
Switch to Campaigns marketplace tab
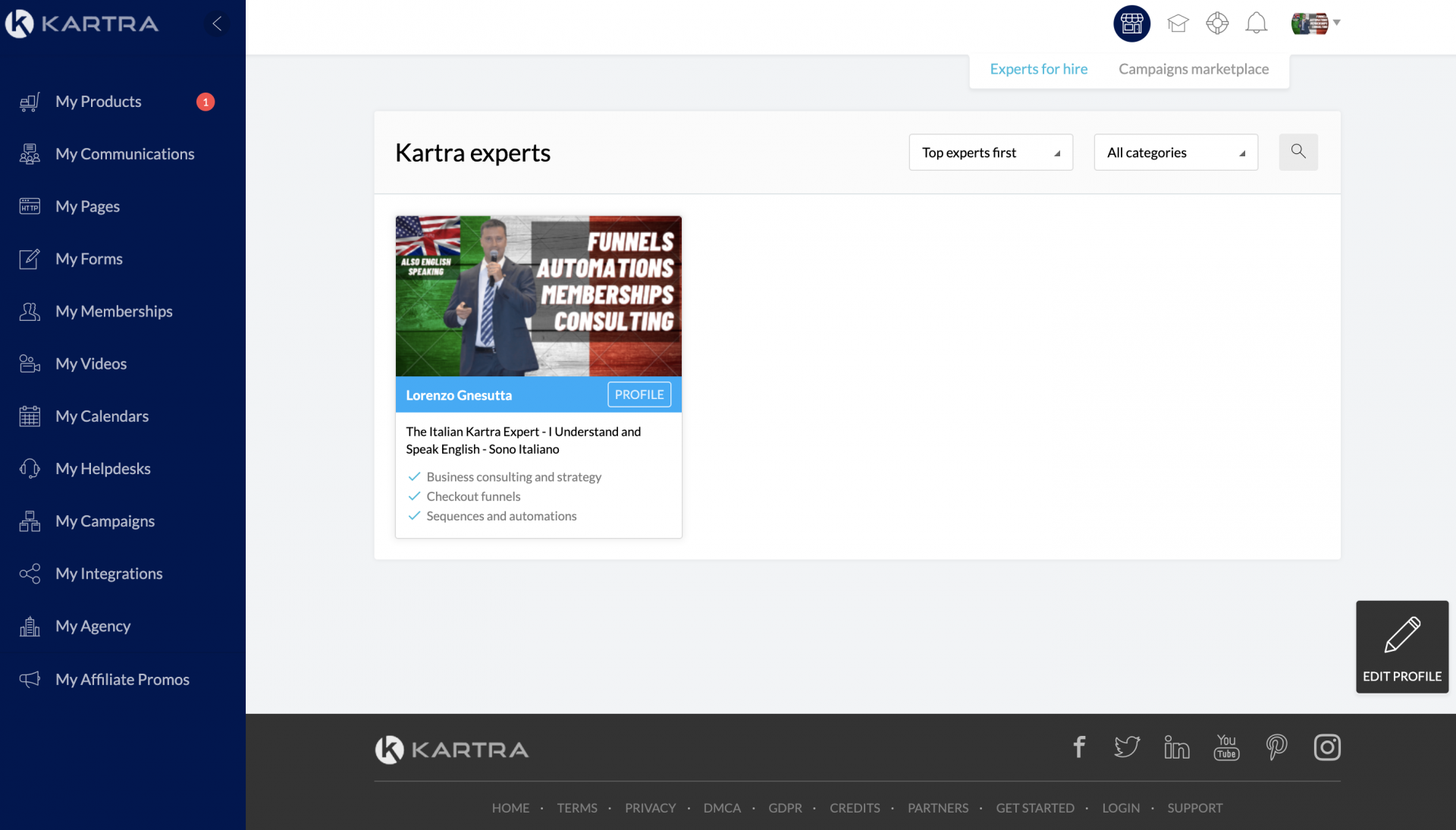[x=1193, y=69]
